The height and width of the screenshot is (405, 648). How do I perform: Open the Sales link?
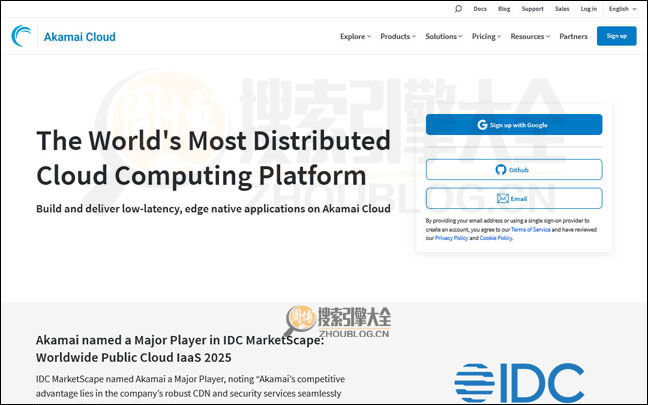pyautogui.click(x=562, y=9)
